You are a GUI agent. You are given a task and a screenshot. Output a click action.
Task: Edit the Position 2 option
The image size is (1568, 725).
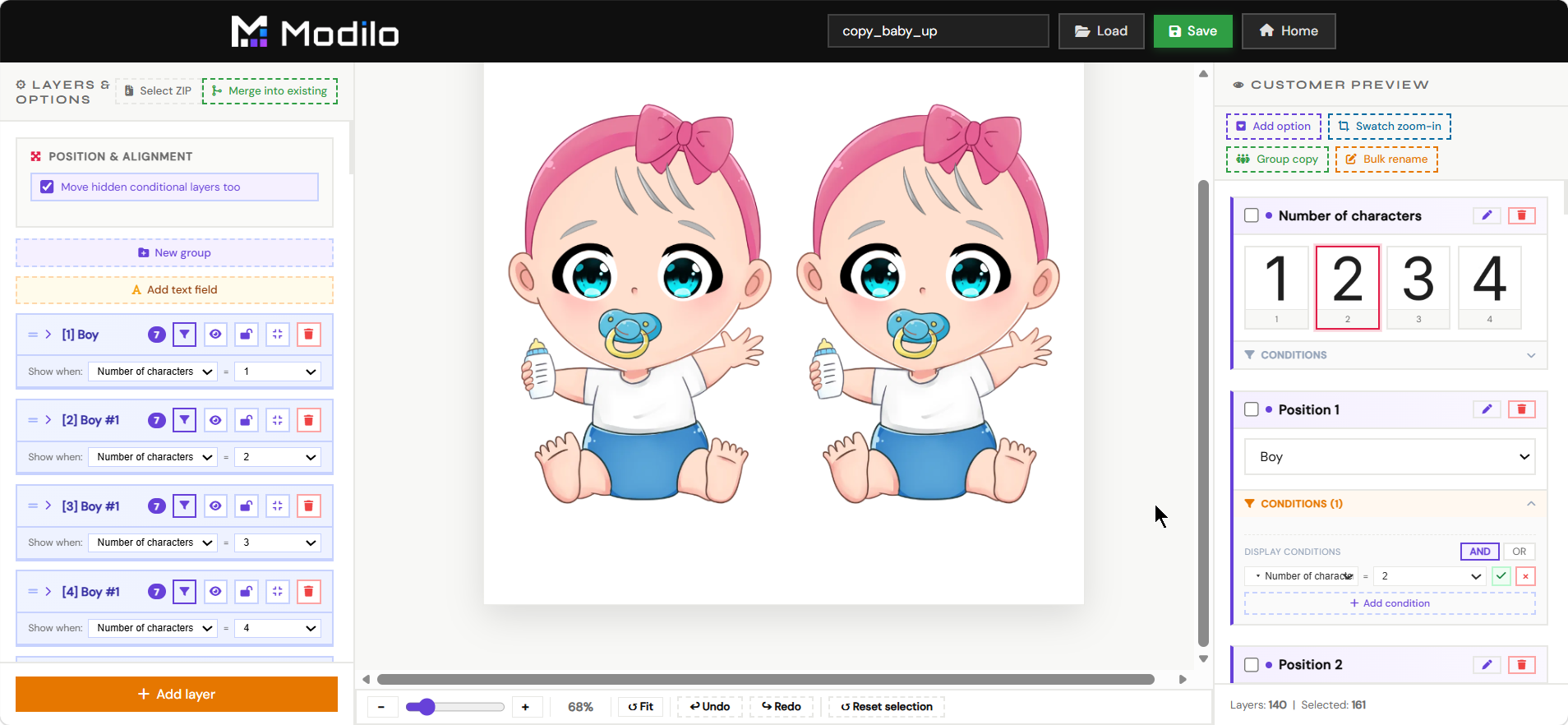tap(1487, 664)
